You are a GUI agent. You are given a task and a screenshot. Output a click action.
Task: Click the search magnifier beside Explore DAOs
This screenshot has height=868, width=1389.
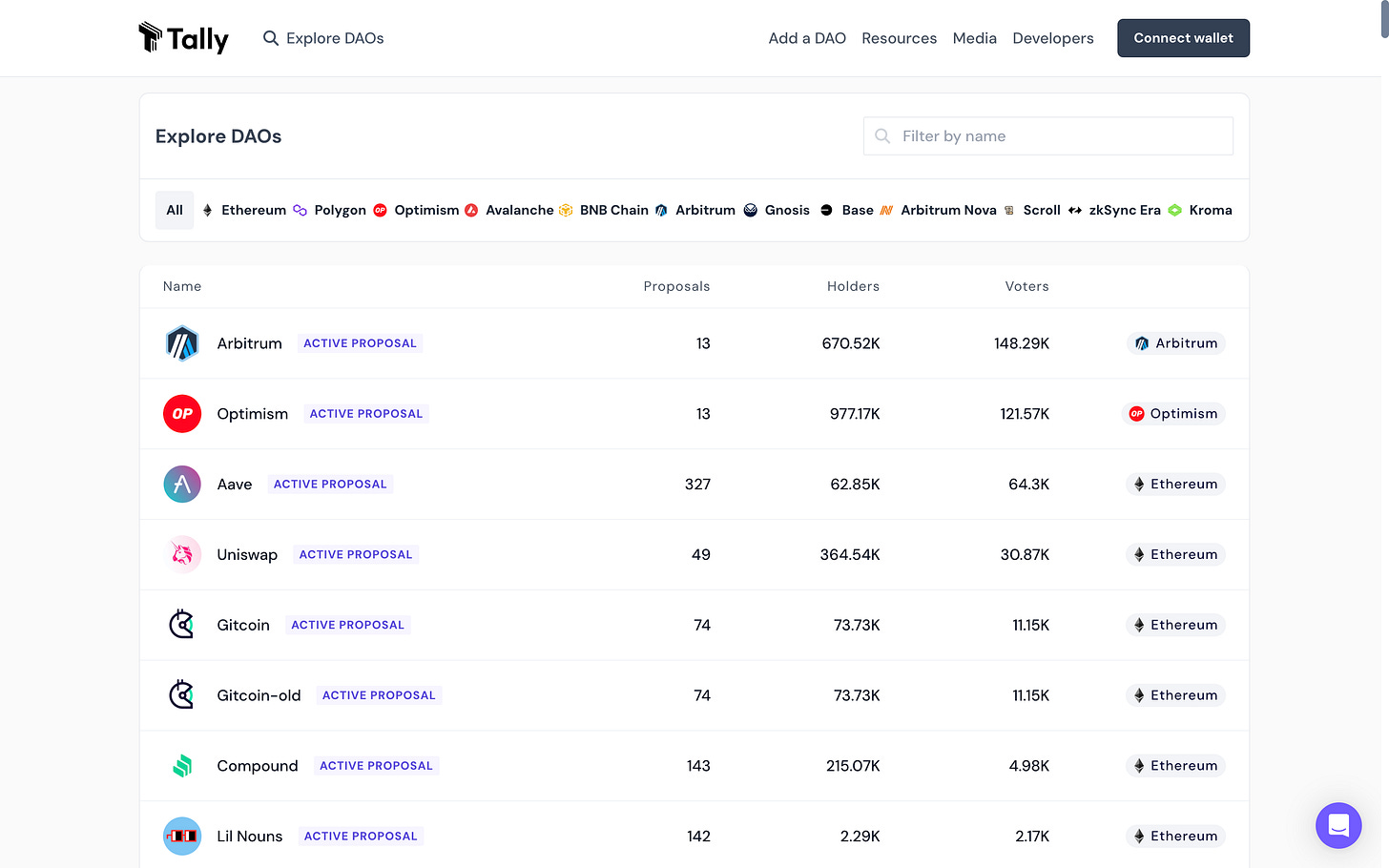[x=271, y=38]
